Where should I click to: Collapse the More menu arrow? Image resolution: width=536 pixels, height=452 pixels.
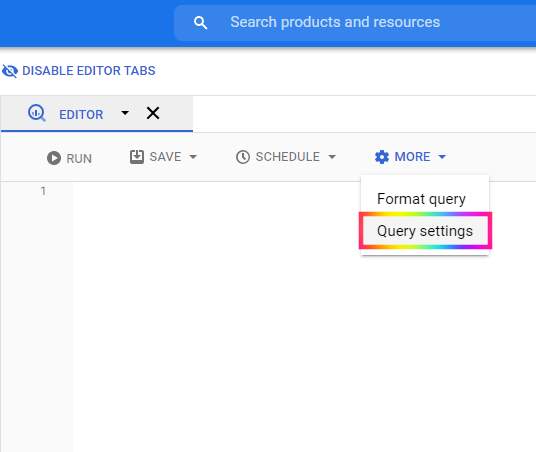tap(442, 157)
